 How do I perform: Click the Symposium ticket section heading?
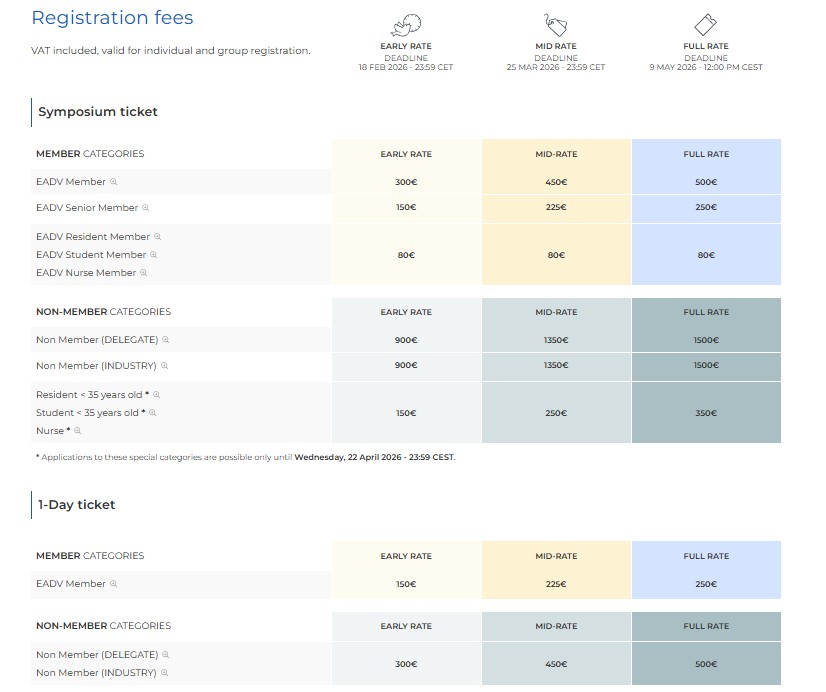pos(98,112)
